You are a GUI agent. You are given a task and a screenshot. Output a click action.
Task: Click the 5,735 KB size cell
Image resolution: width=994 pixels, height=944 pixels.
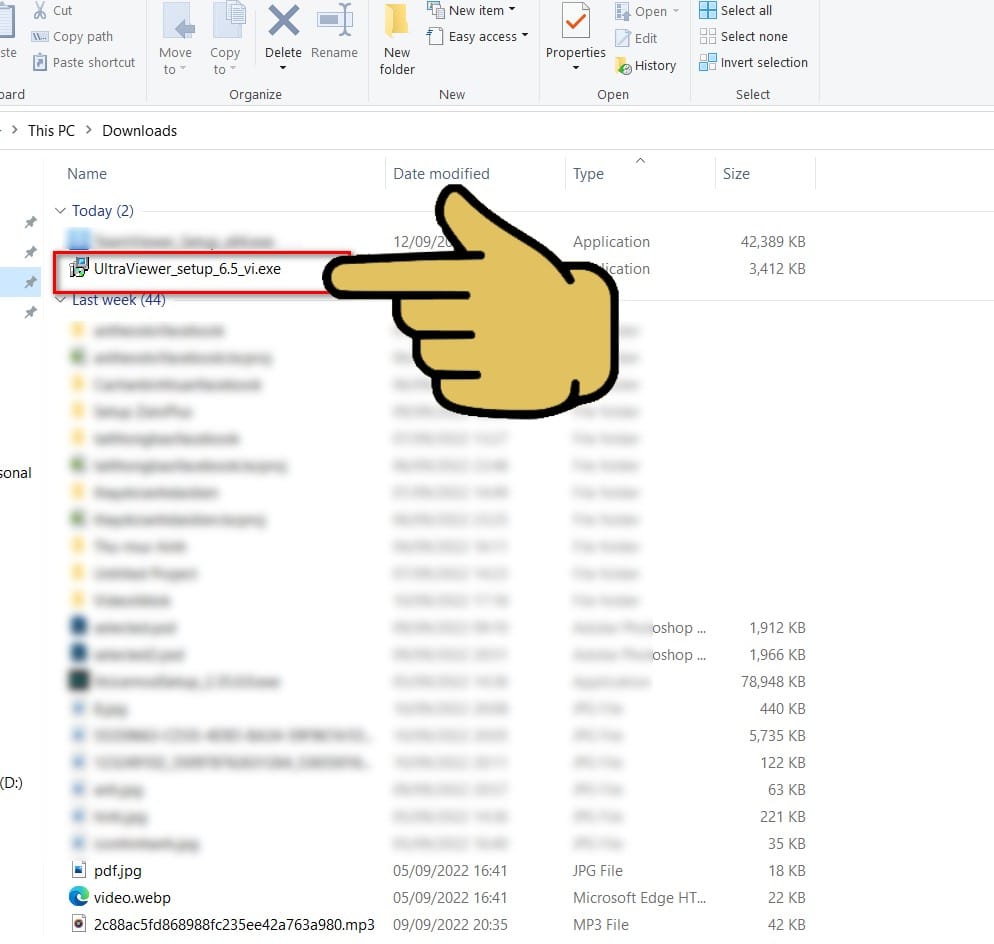[777, 735]
